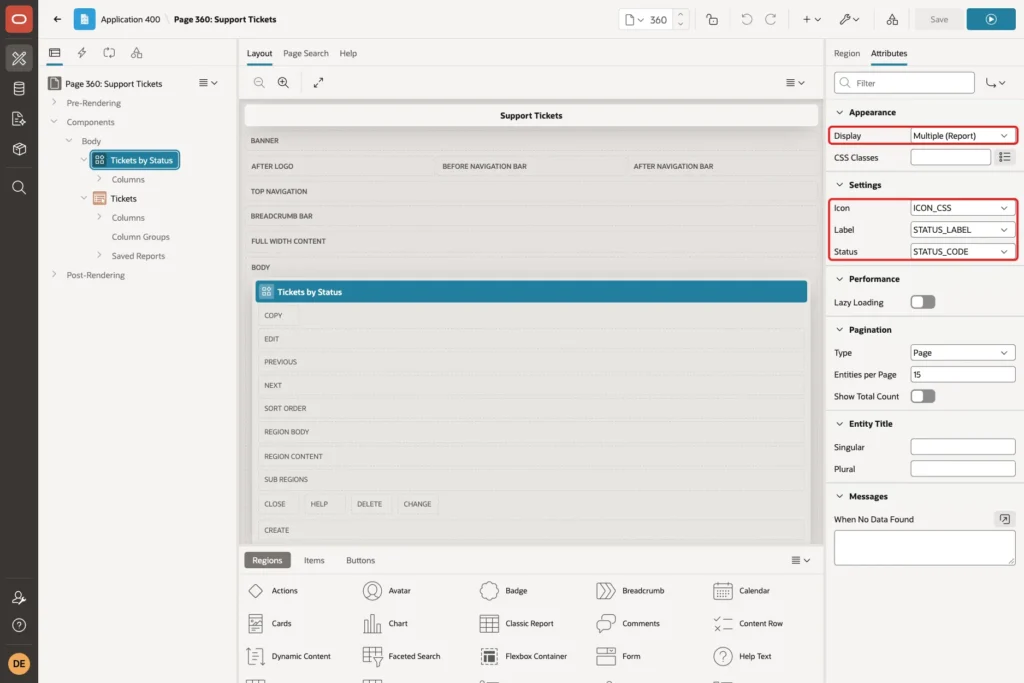Open SQL Workshop database icon
This screenshot has height=683, width=1024.
(19, 89)
